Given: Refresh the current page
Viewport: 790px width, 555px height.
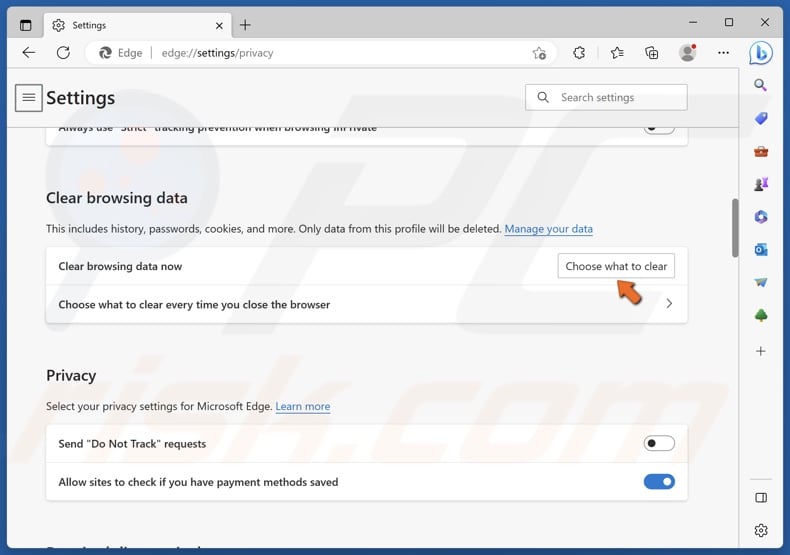Looking at the screenshot, I should pyautogui.click(x=63, y=52).
